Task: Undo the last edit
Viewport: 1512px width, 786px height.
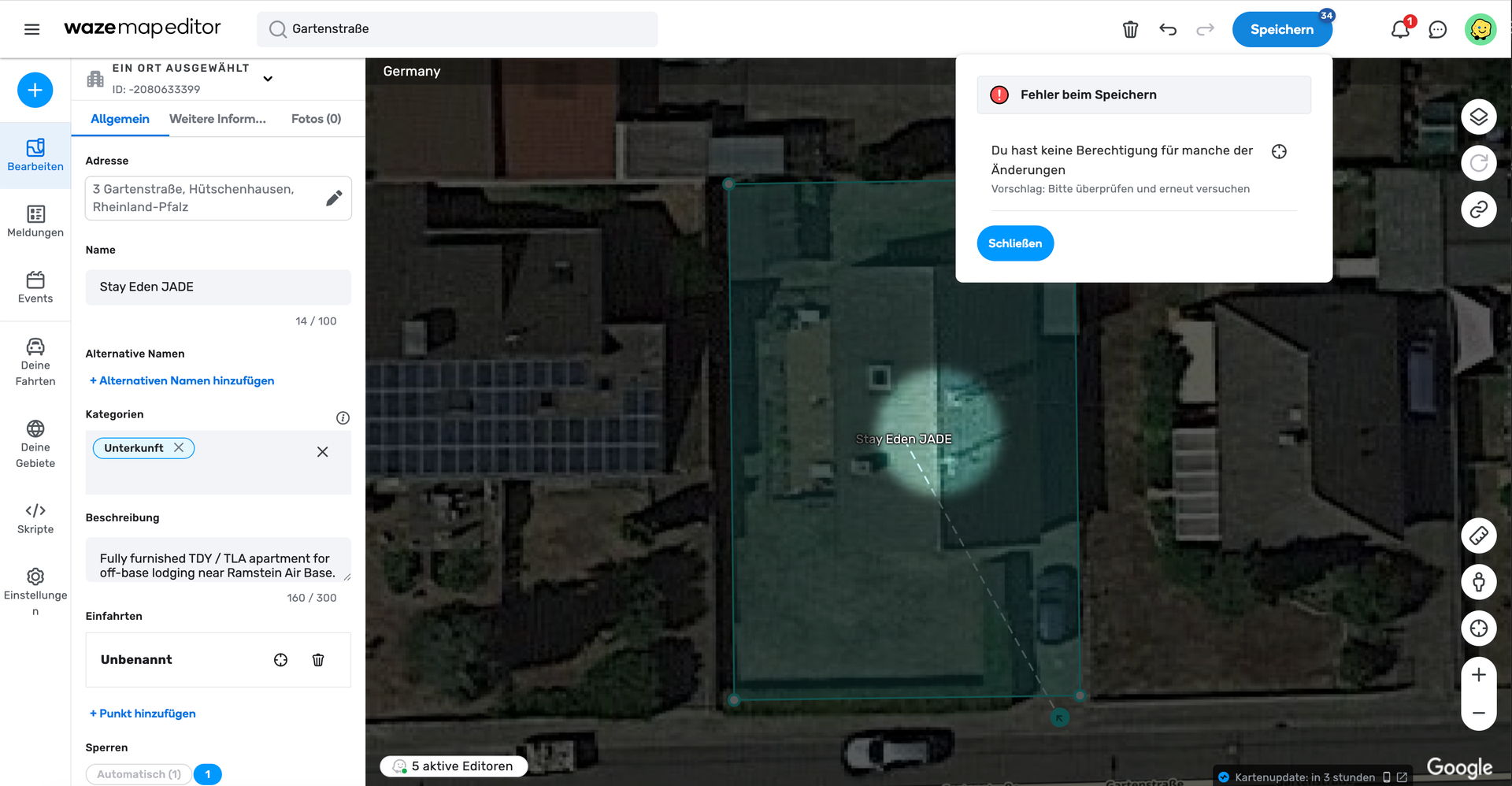Action: pos(1168,30)
